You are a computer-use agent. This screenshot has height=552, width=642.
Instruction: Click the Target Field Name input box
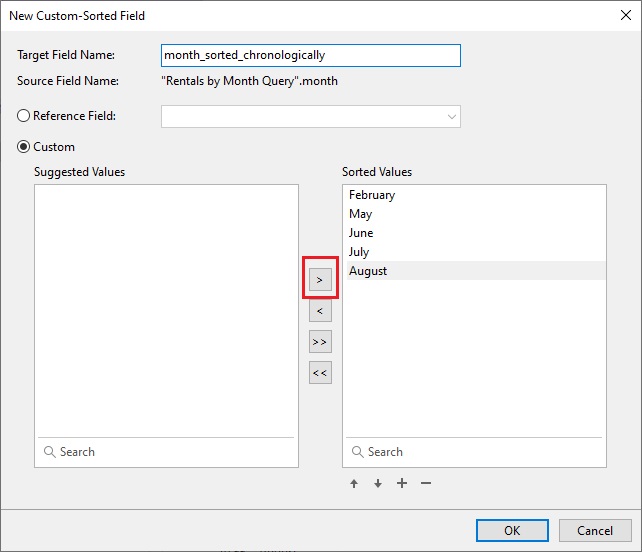pyautogui.click(x=311, y=55)
